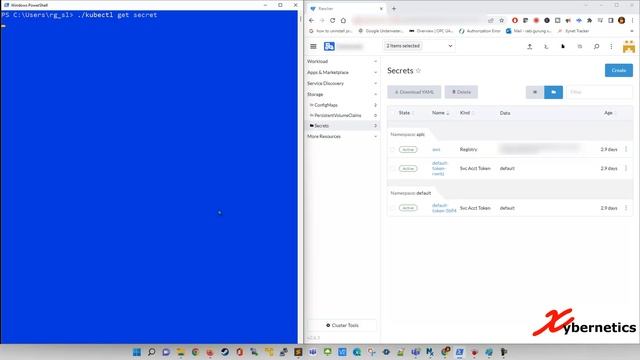This screenshot has height=360, width=640.
Task: Open the Chrome profile avatar
Action: tap(621, 20)
